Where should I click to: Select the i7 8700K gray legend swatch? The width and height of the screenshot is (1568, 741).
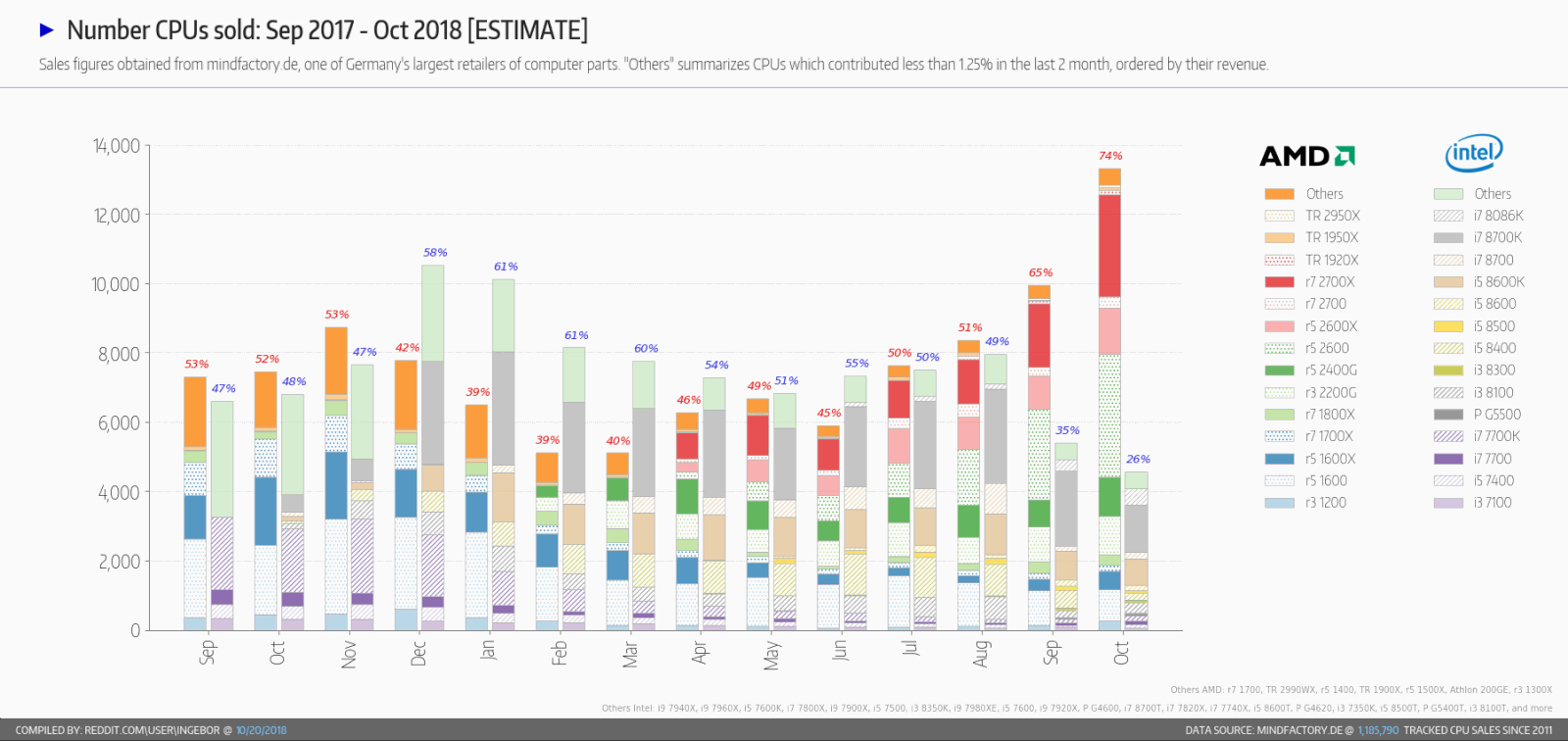click(1447, 238)
